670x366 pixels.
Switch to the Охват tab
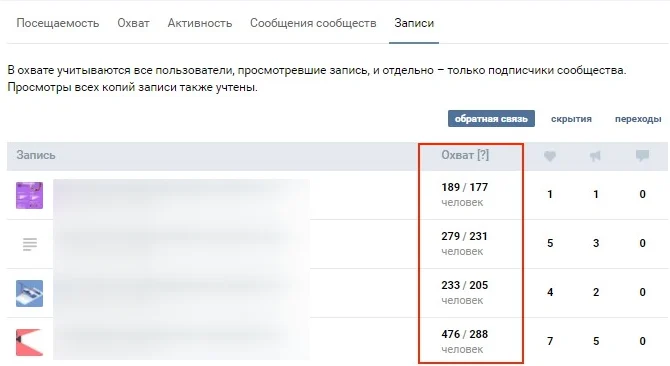click(x=133, y=23)
